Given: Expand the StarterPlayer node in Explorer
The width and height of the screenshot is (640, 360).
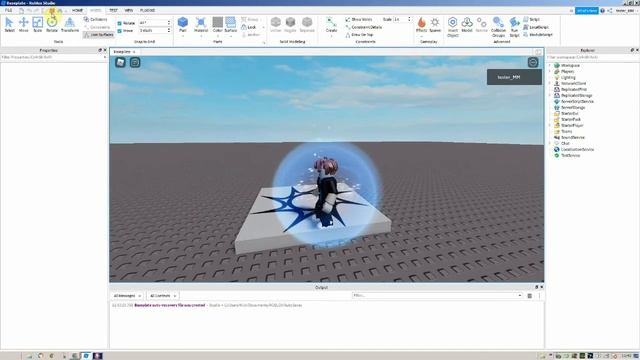Looking at the screenshot, I should (550, 125).
